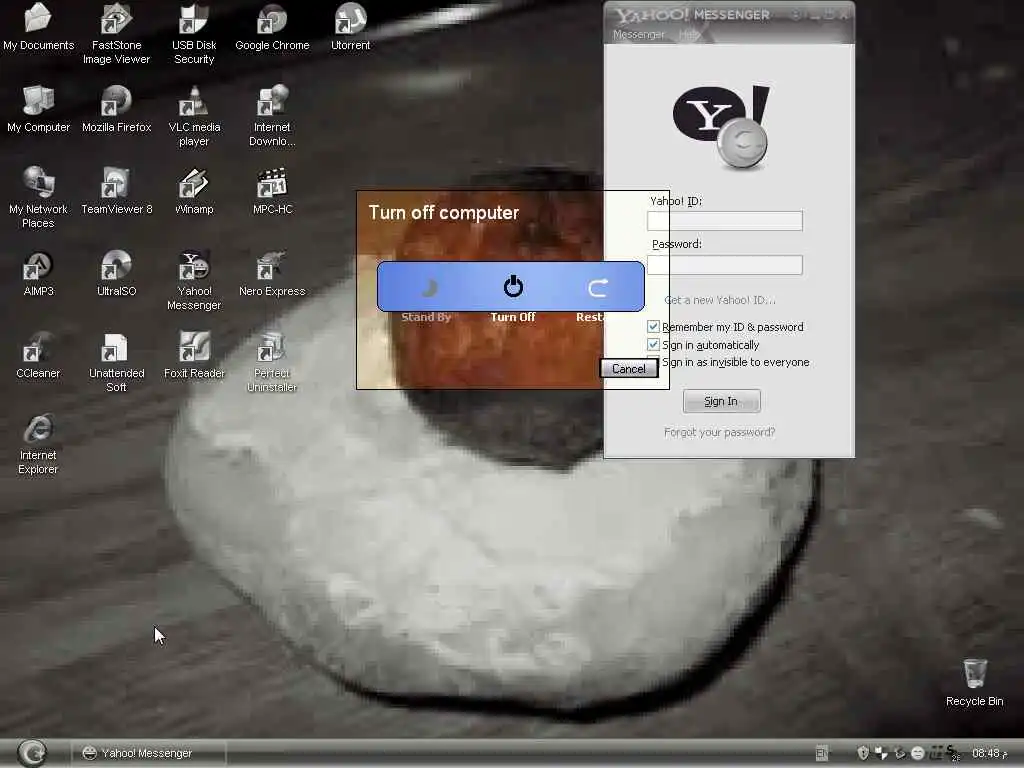
Task: Cancel the Turn off computer dialog
Action: tap(629, 369)
